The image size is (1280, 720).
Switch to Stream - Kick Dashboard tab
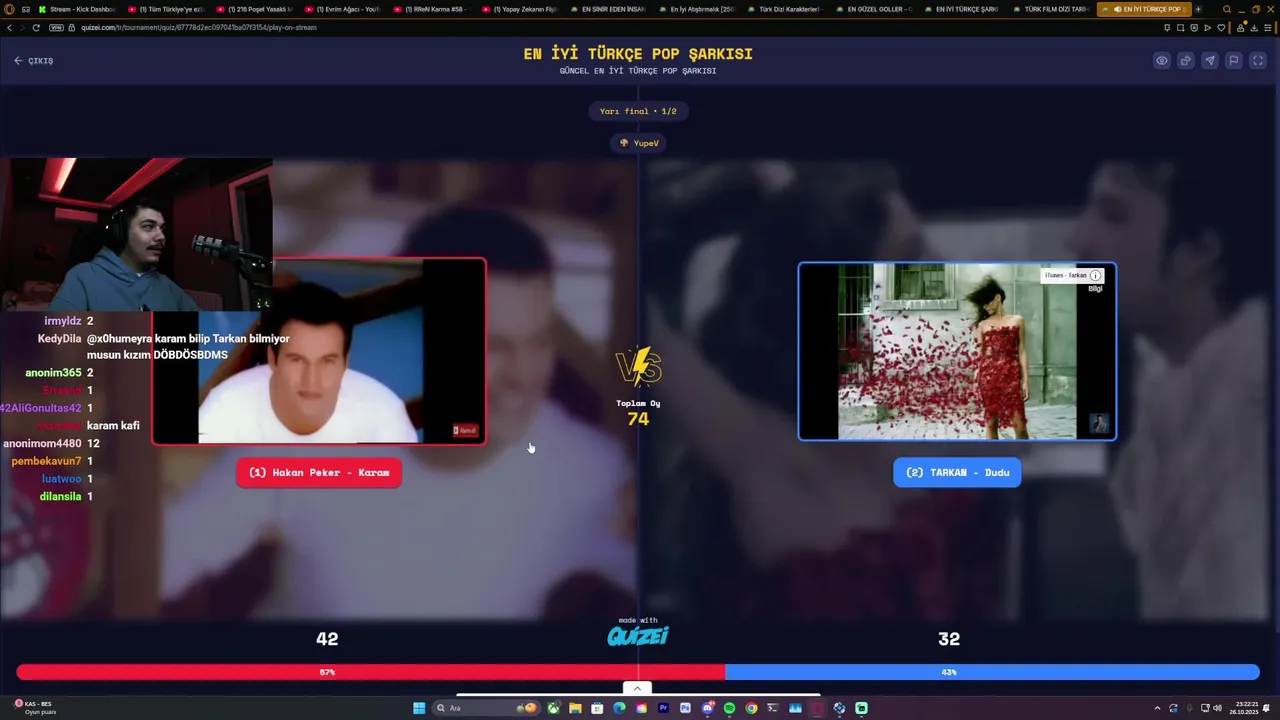pyautogui.click(x=77, y=9)
